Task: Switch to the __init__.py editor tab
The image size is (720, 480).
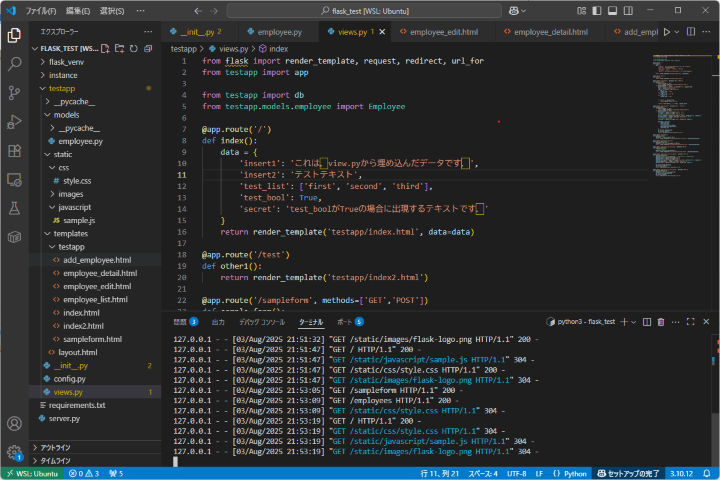Action: pyautogui.click(x=200, y=32)
